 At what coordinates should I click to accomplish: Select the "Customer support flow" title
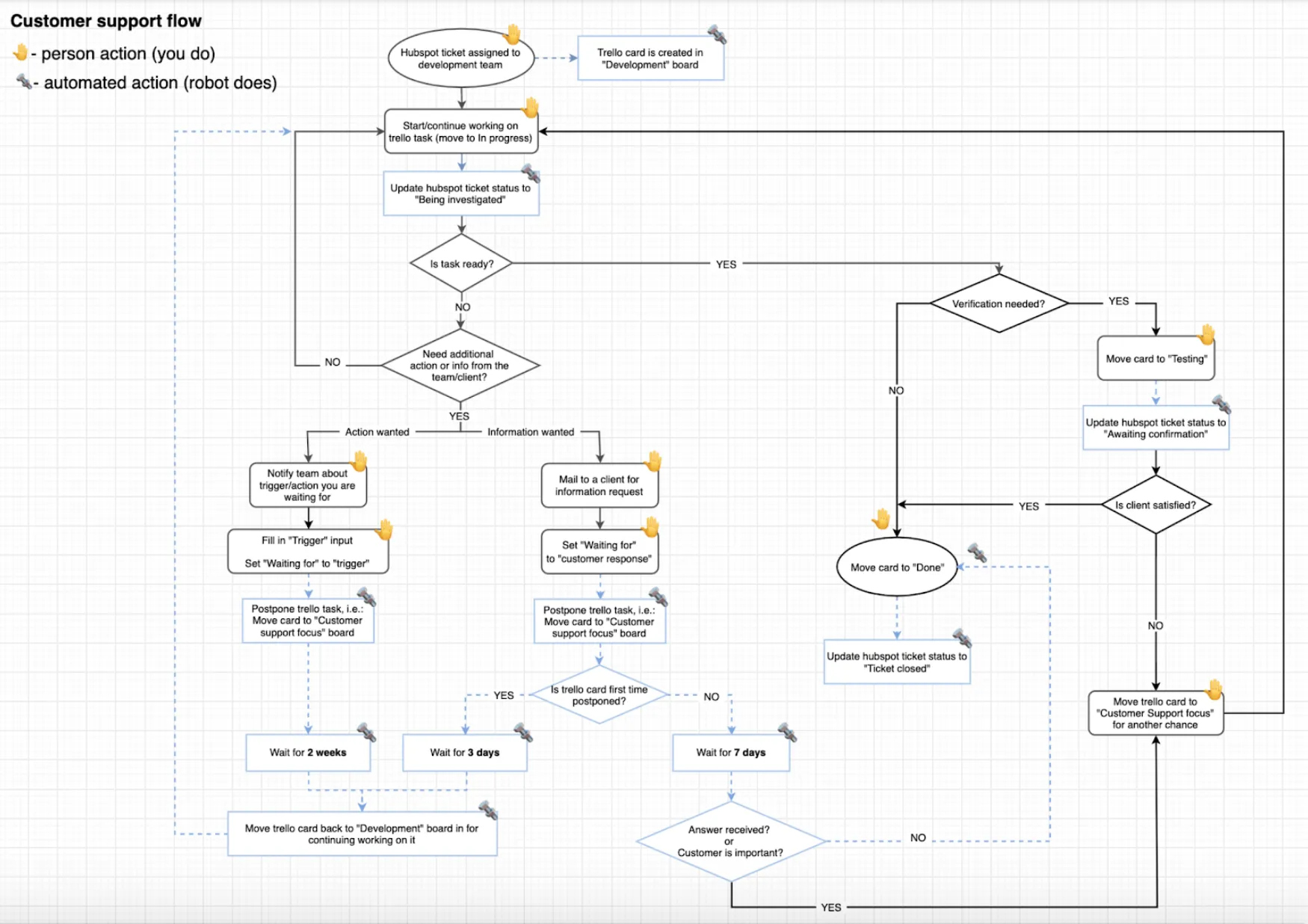click(107, 20)
